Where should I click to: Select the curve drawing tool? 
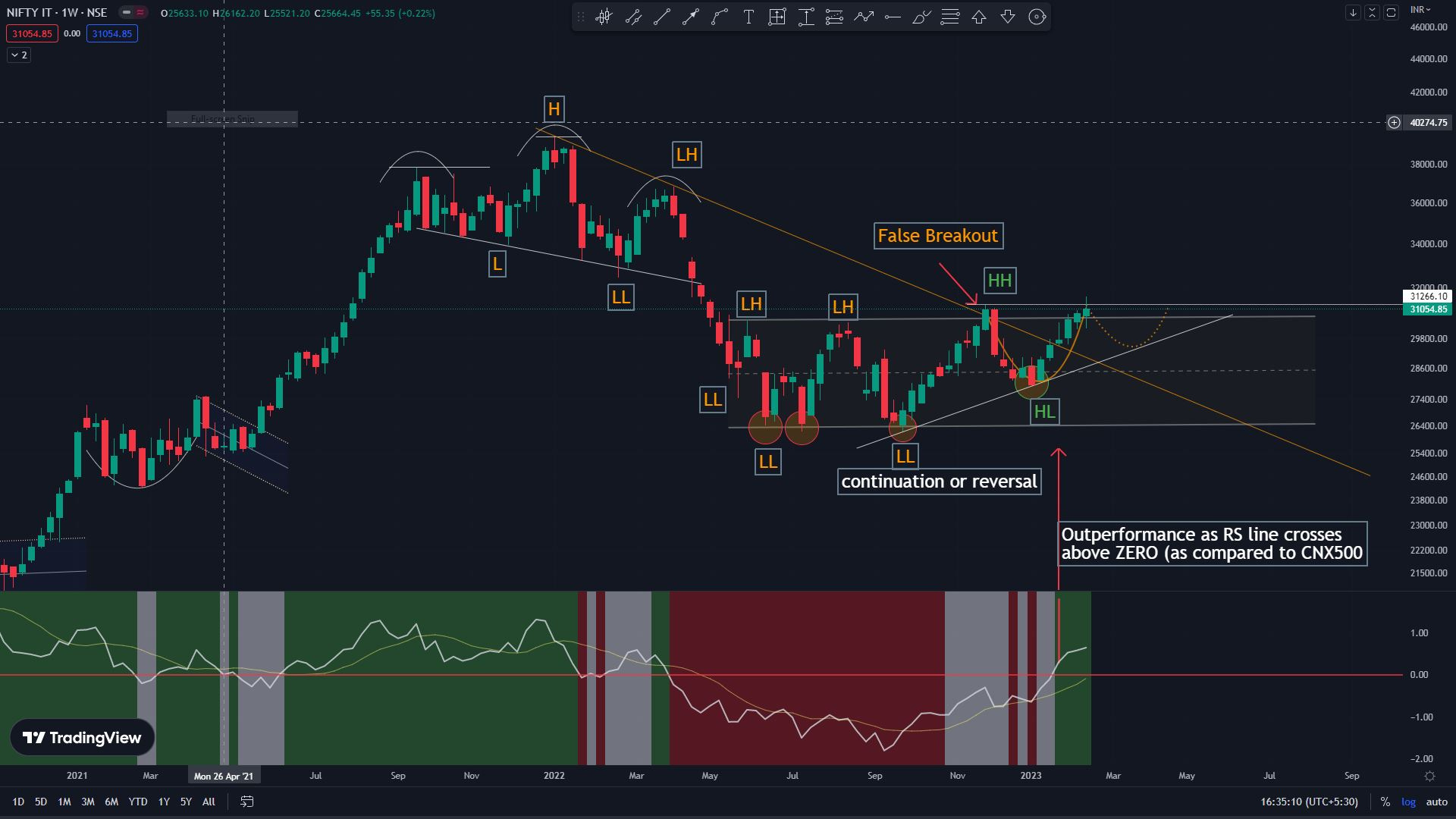(x=720, y=17)
